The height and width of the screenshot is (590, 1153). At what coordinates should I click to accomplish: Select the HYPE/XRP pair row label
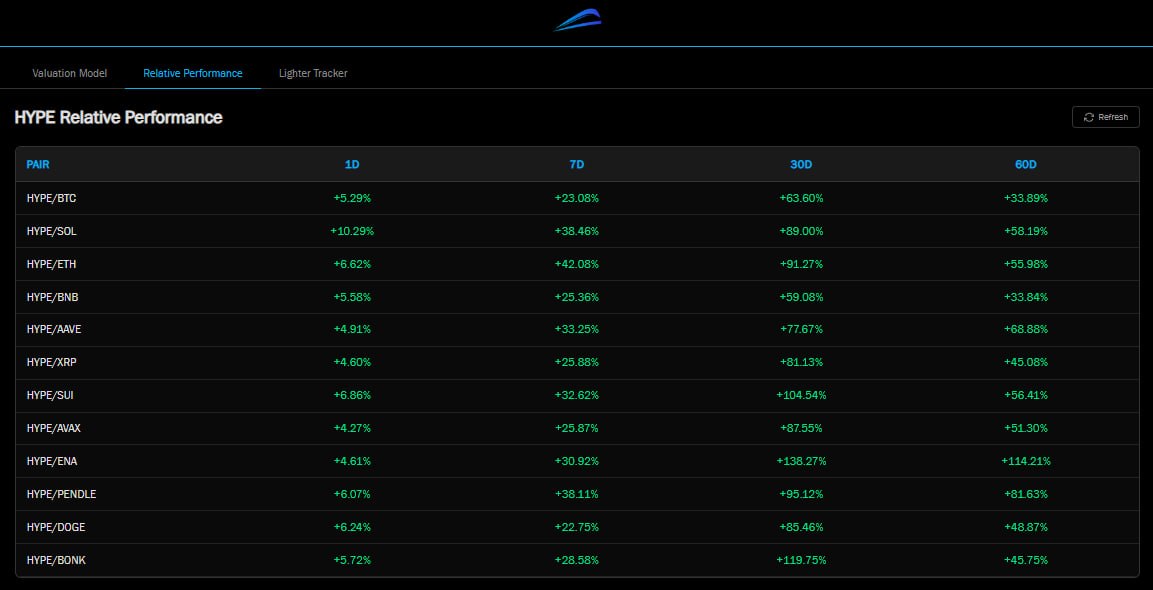click(51, 363)
